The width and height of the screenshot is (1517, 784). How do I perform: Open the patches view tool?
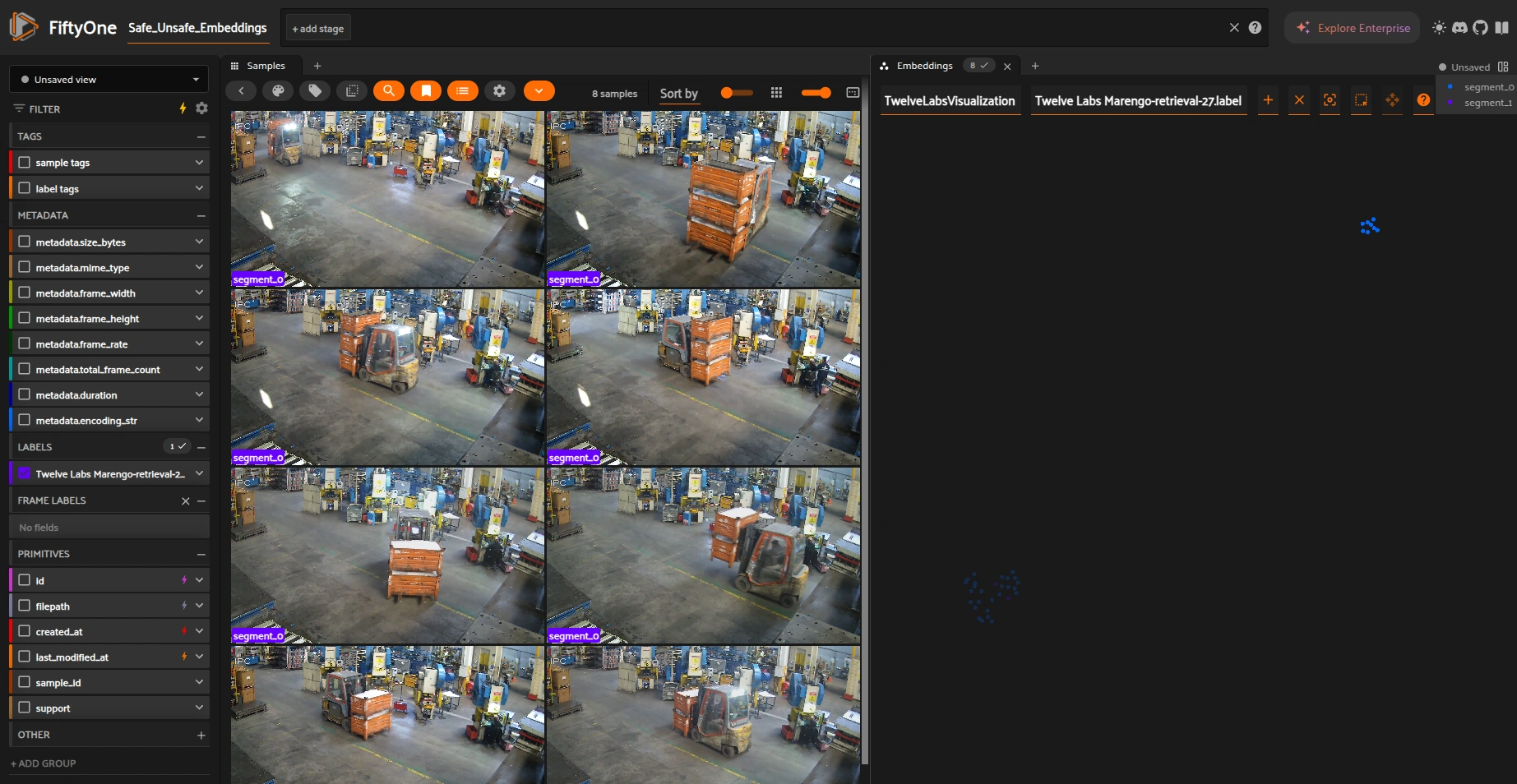pos(352,91)
